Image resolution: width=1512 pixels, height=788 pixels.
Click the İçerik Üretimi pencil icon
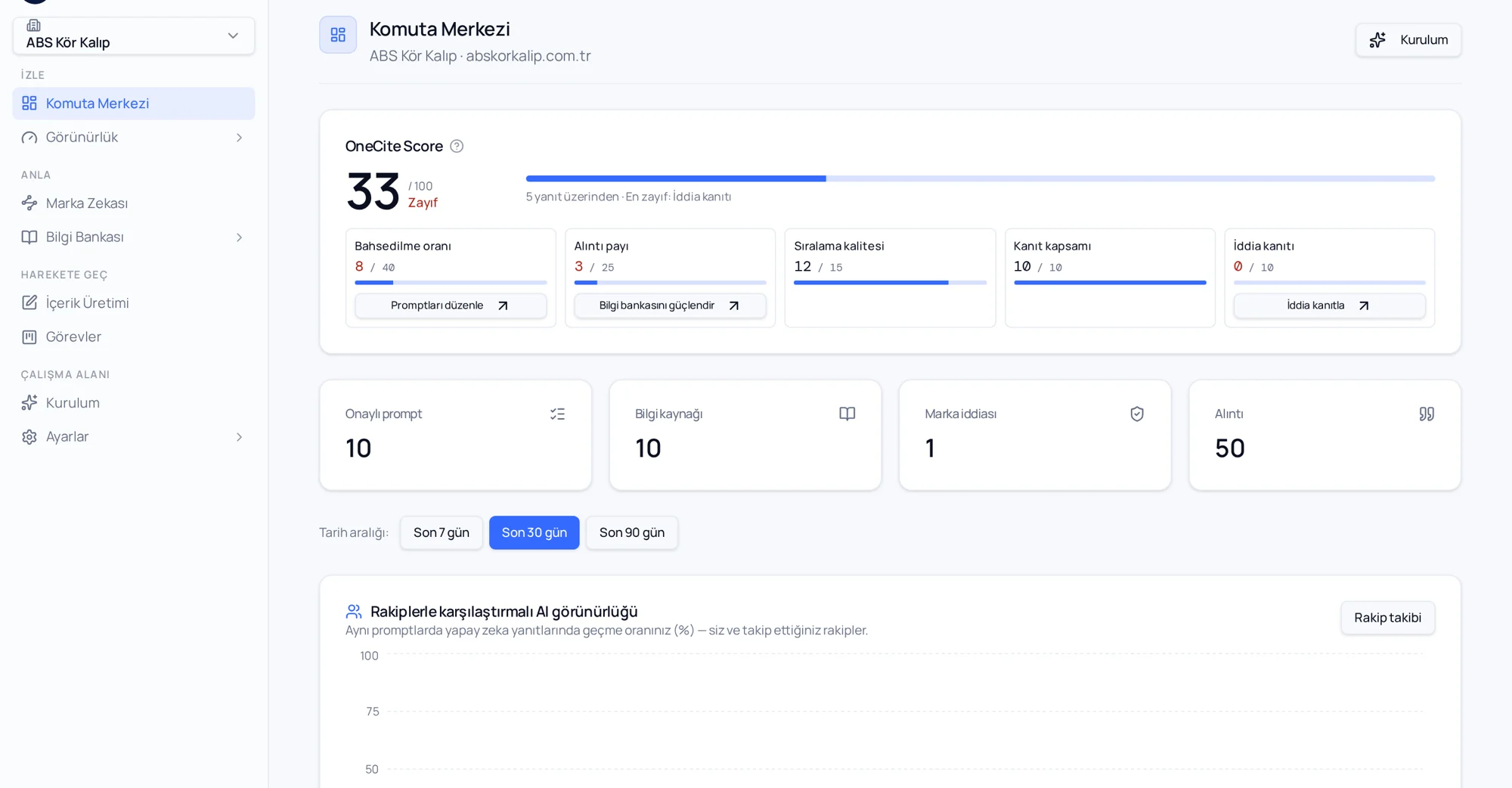(x=29, y=302)
